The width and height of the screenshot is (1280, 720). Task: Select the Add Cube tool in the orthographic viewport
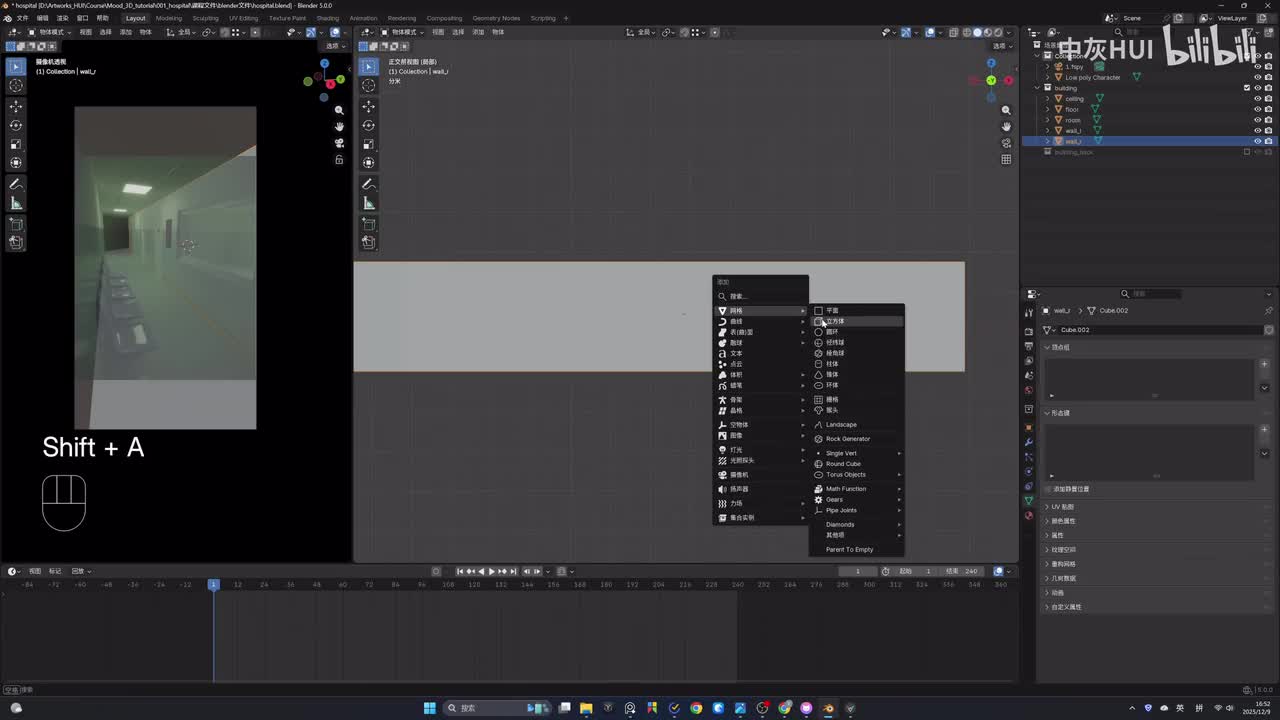[x=369, y=223]
